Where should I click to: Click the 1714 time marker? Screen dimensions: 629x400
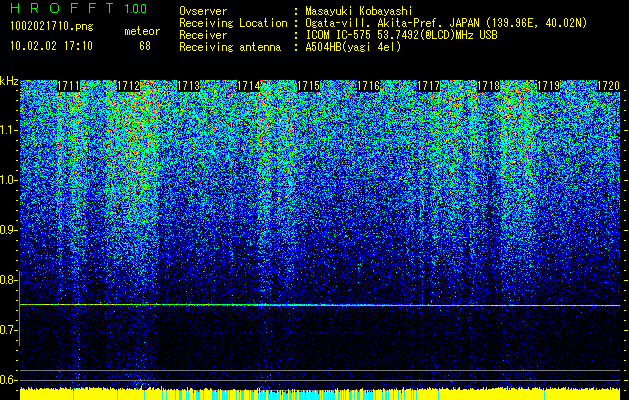click(249, 86)
